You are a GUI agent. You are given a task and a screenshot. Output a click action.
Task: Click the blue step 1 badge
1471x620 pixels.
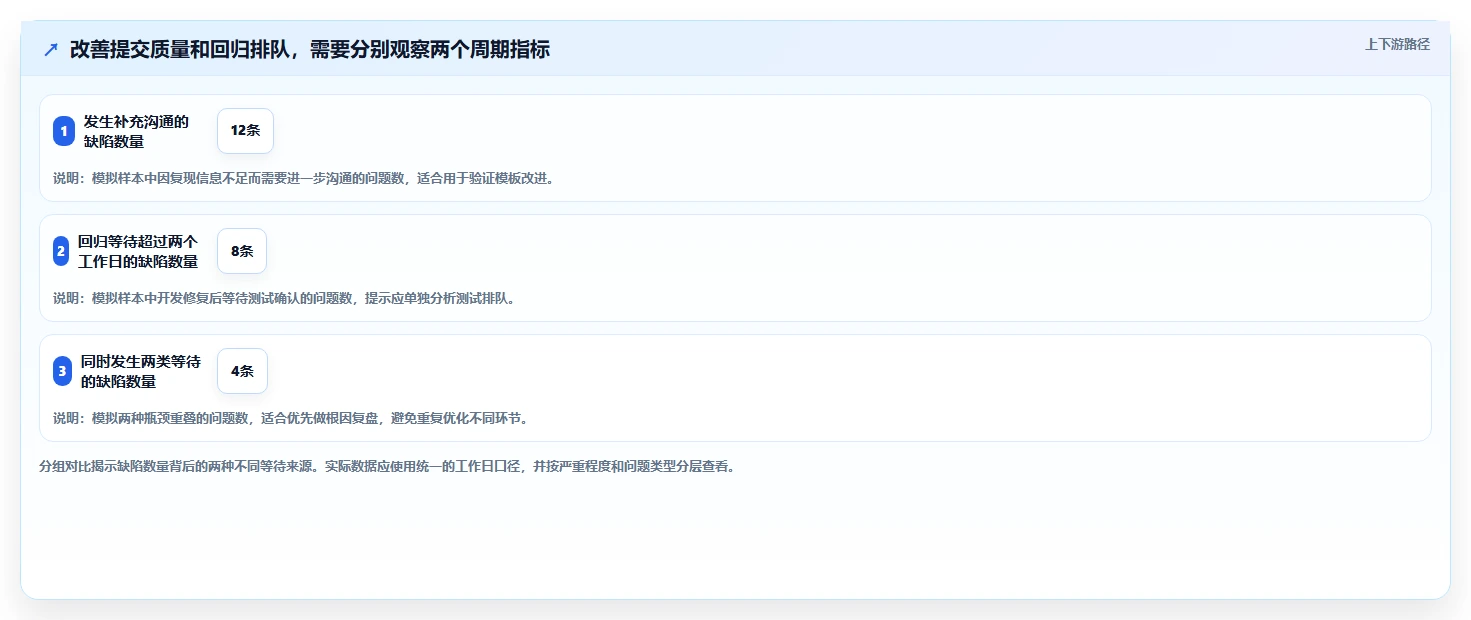64,131
